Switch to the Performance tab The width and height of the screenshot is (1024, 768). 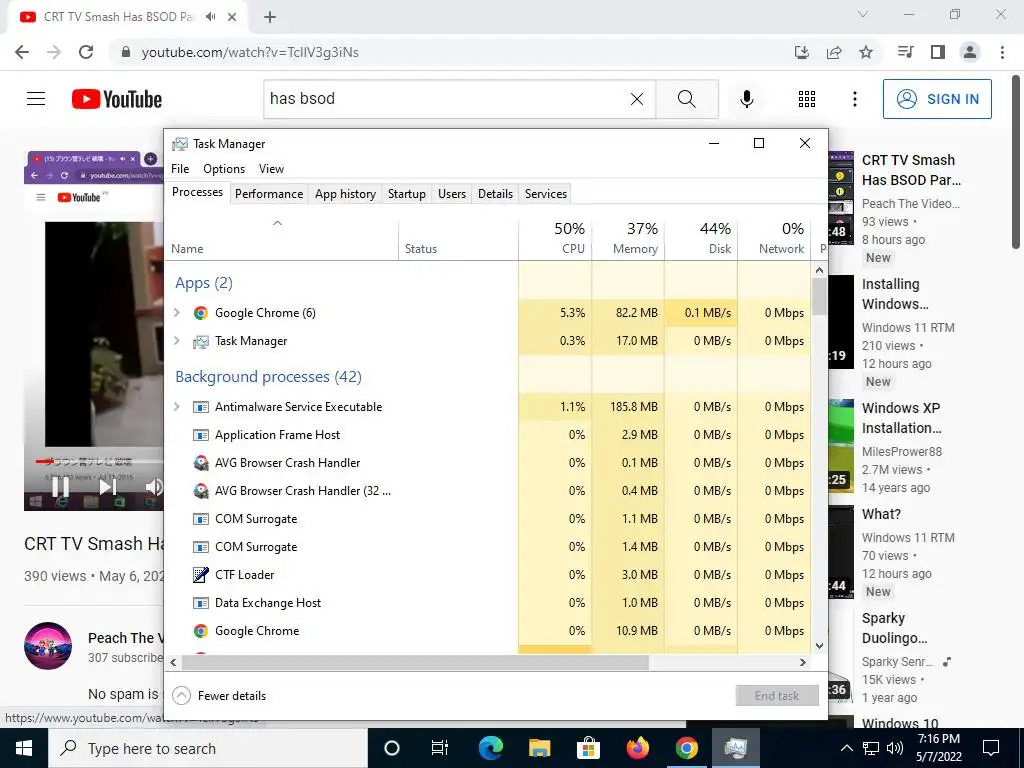(x=269, y=194)
